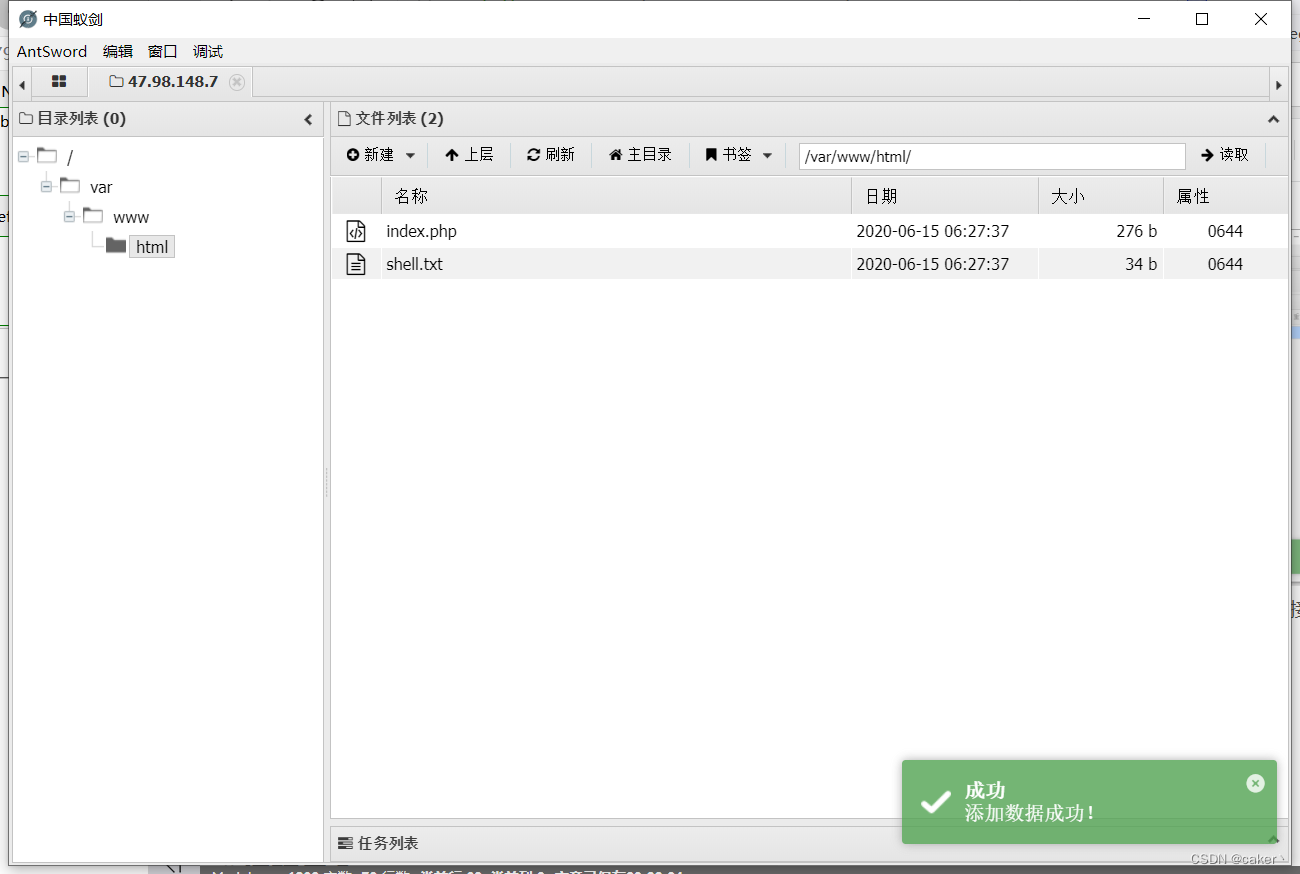Sort by the 属性 column header
The height and width of the screenshot is (874, 1300).
(1226, 196)
